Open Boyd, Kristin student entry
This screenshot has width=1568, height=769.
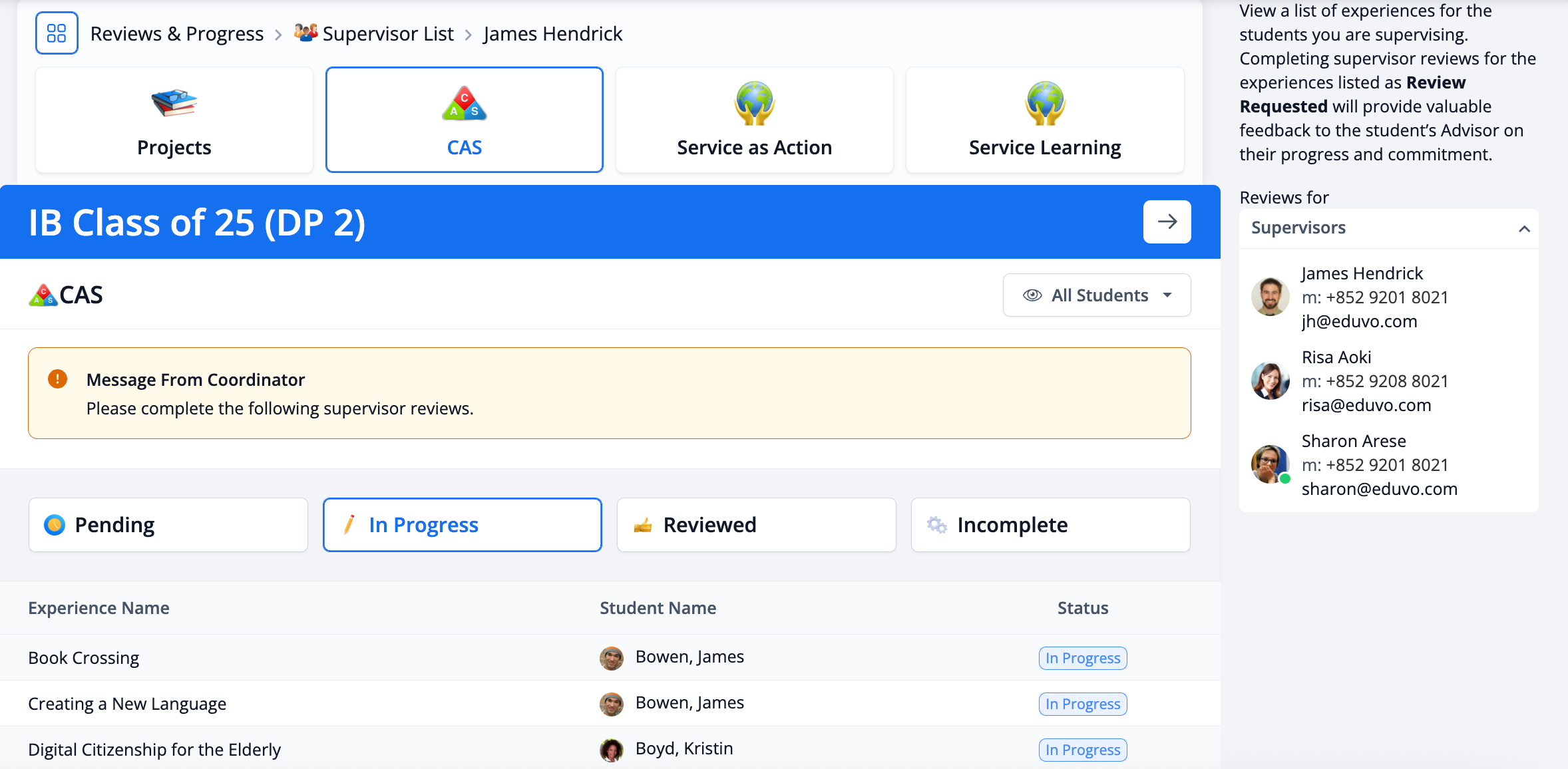pos(684,749)
